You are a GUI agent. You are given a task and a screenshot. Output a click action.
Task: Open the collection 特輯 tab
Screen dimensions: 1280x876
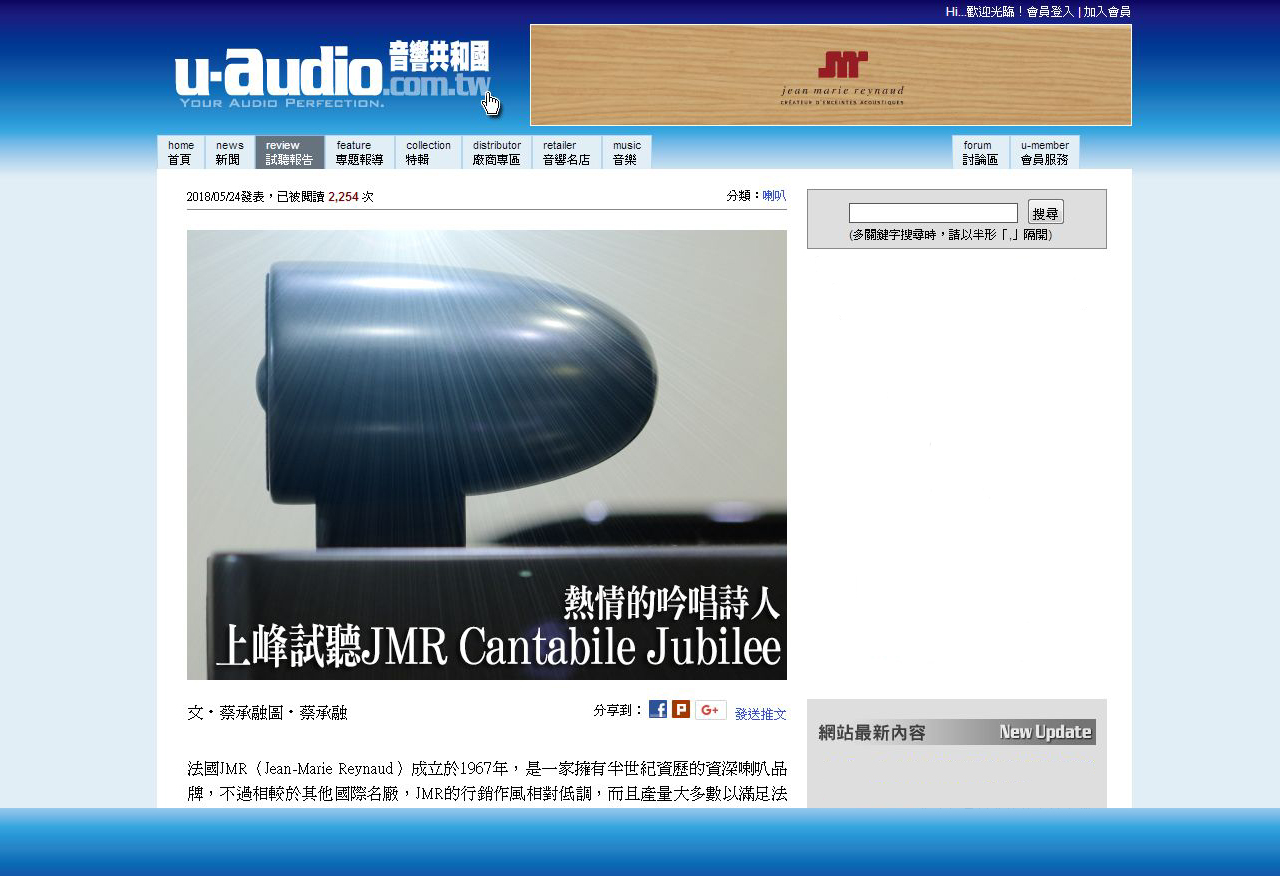[428, 152]
